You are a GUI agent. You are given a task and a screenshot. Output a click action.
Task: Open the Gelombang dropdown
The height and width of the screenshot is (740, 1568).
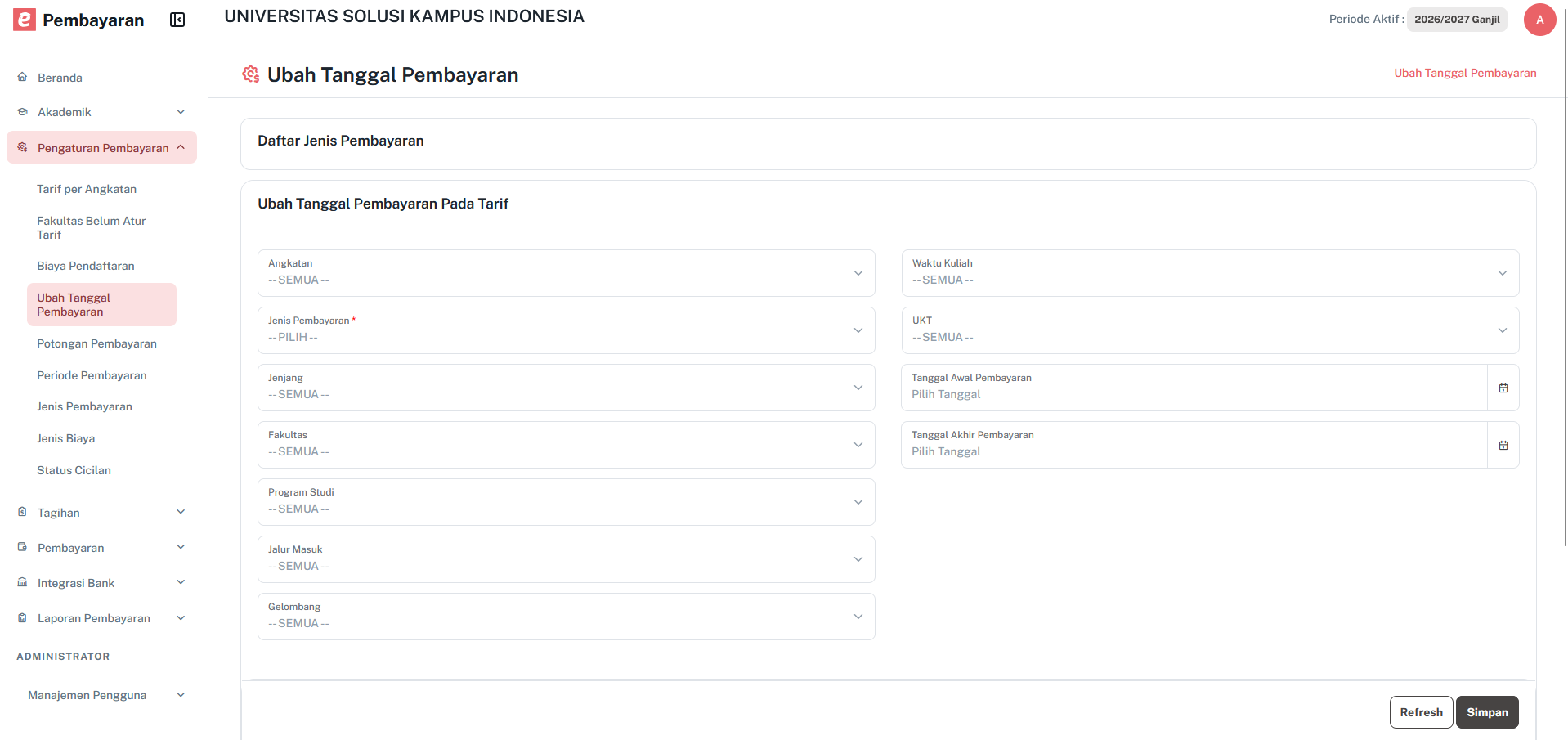coord(566,617)
